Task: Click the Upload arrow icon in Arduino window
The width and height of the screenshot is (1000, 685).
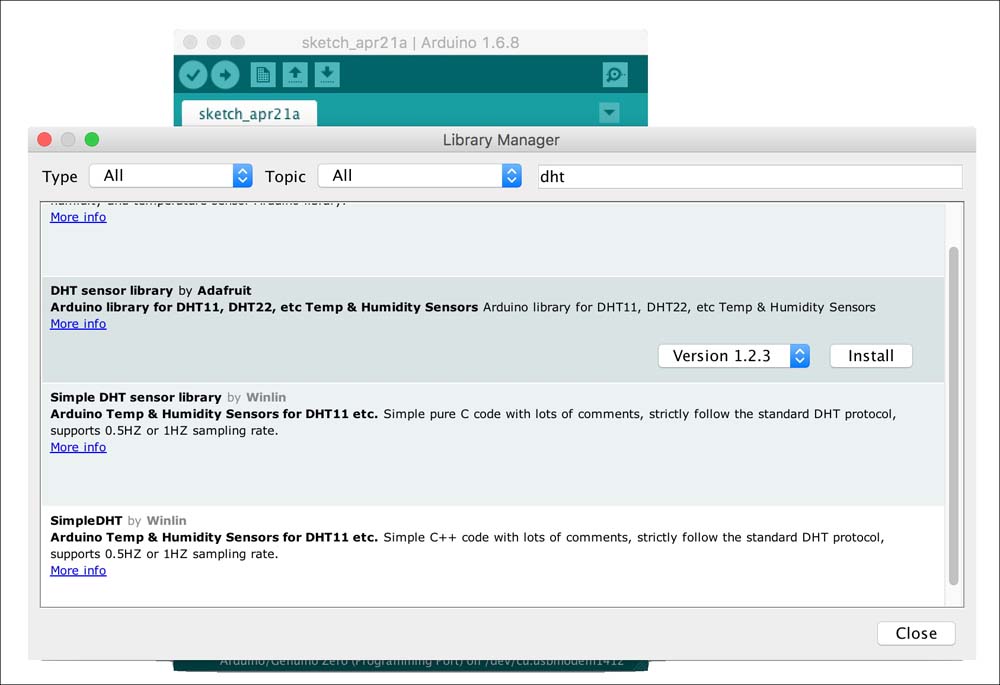Action: click(x=225, y=75)
